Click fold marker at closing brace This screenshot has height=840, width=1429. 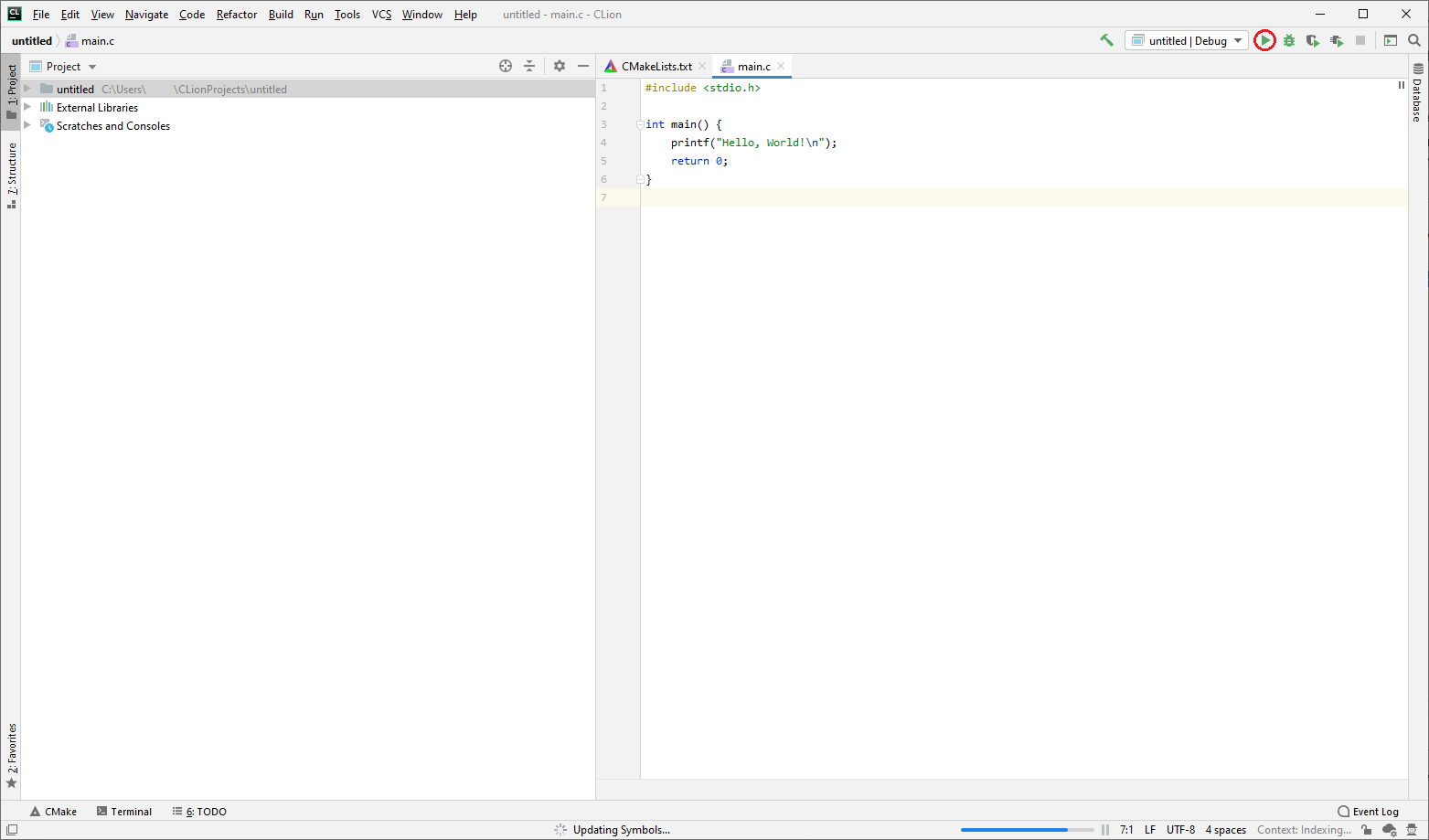[x=640, y=179]
